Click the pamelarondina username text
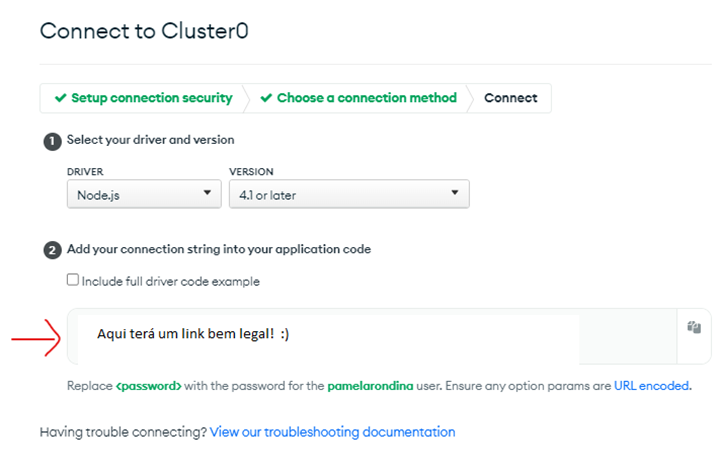 point(370,386)
